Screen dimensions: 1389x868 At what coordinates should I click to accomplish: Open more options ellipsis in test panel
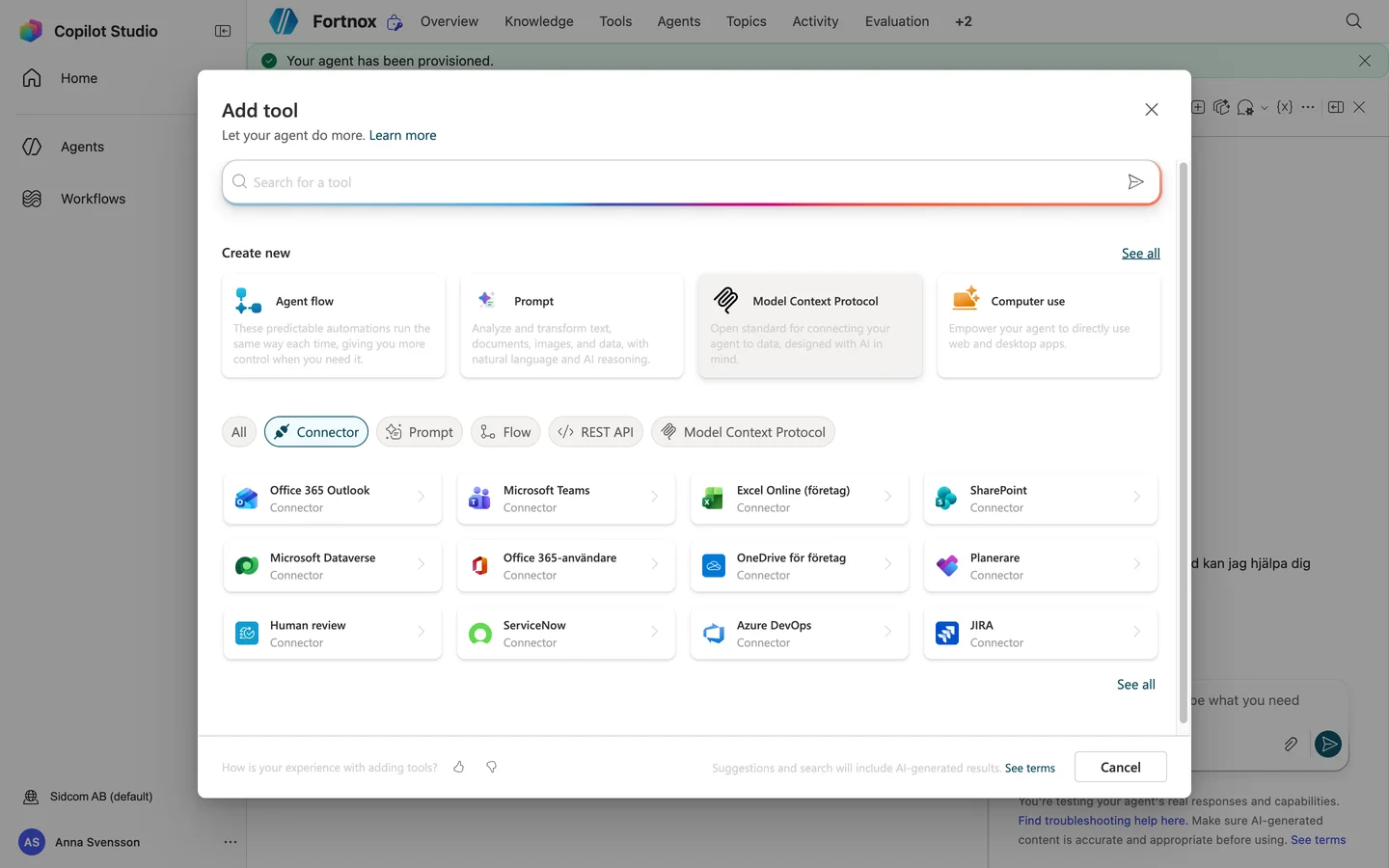click(1308, 107)
